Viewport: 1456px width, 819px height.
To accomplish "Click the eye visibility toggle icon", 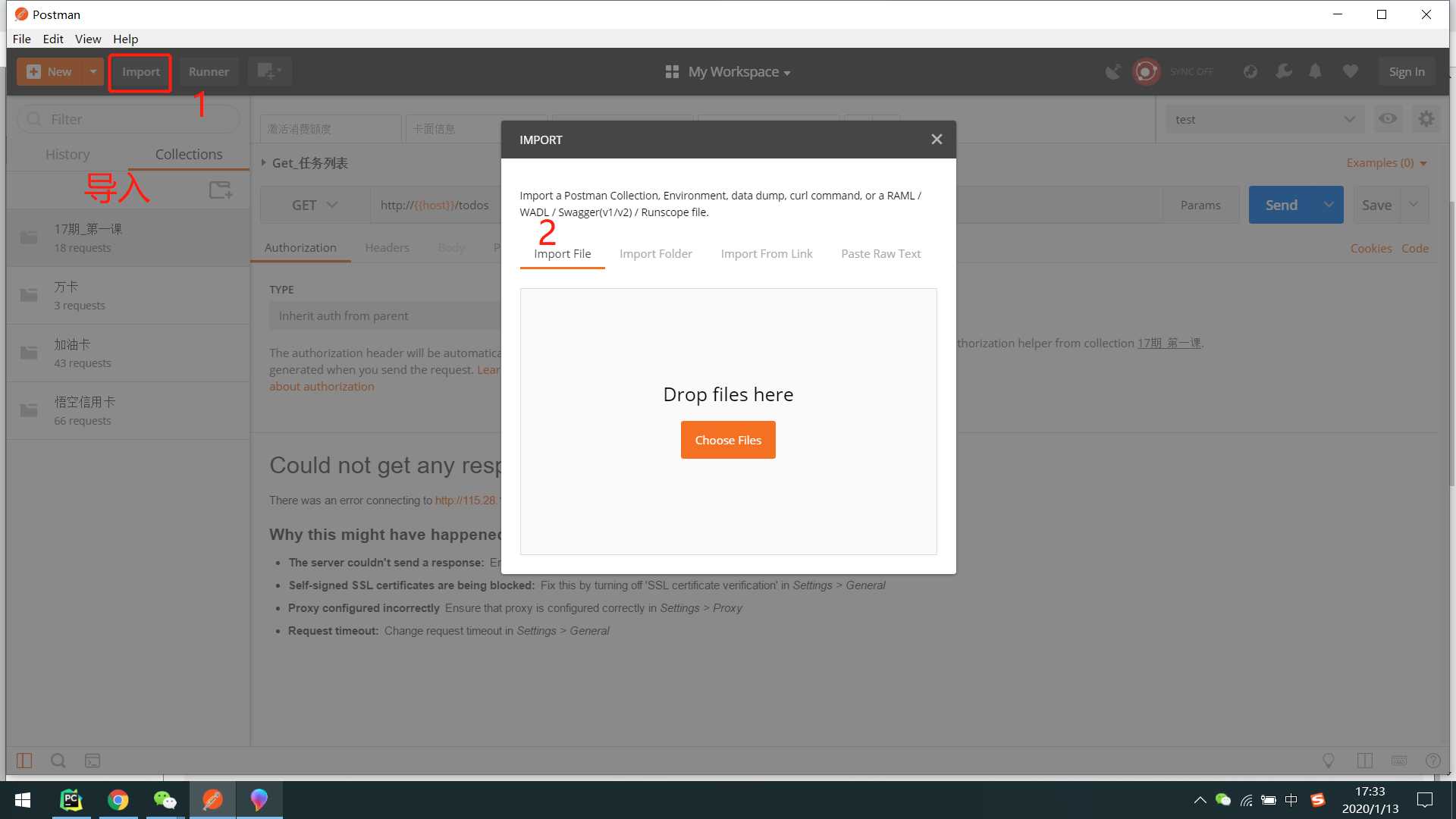I will click(1388, 119).
